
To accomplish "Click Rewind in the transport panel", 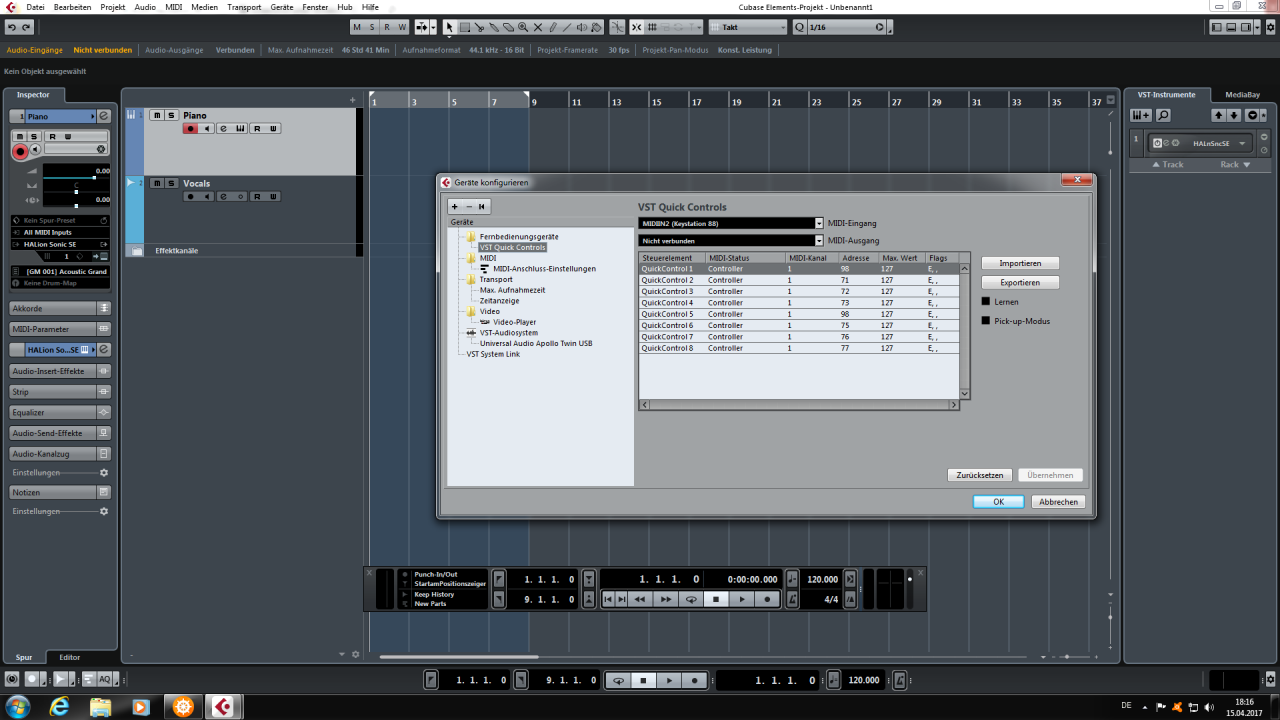I will click(640, 599).
